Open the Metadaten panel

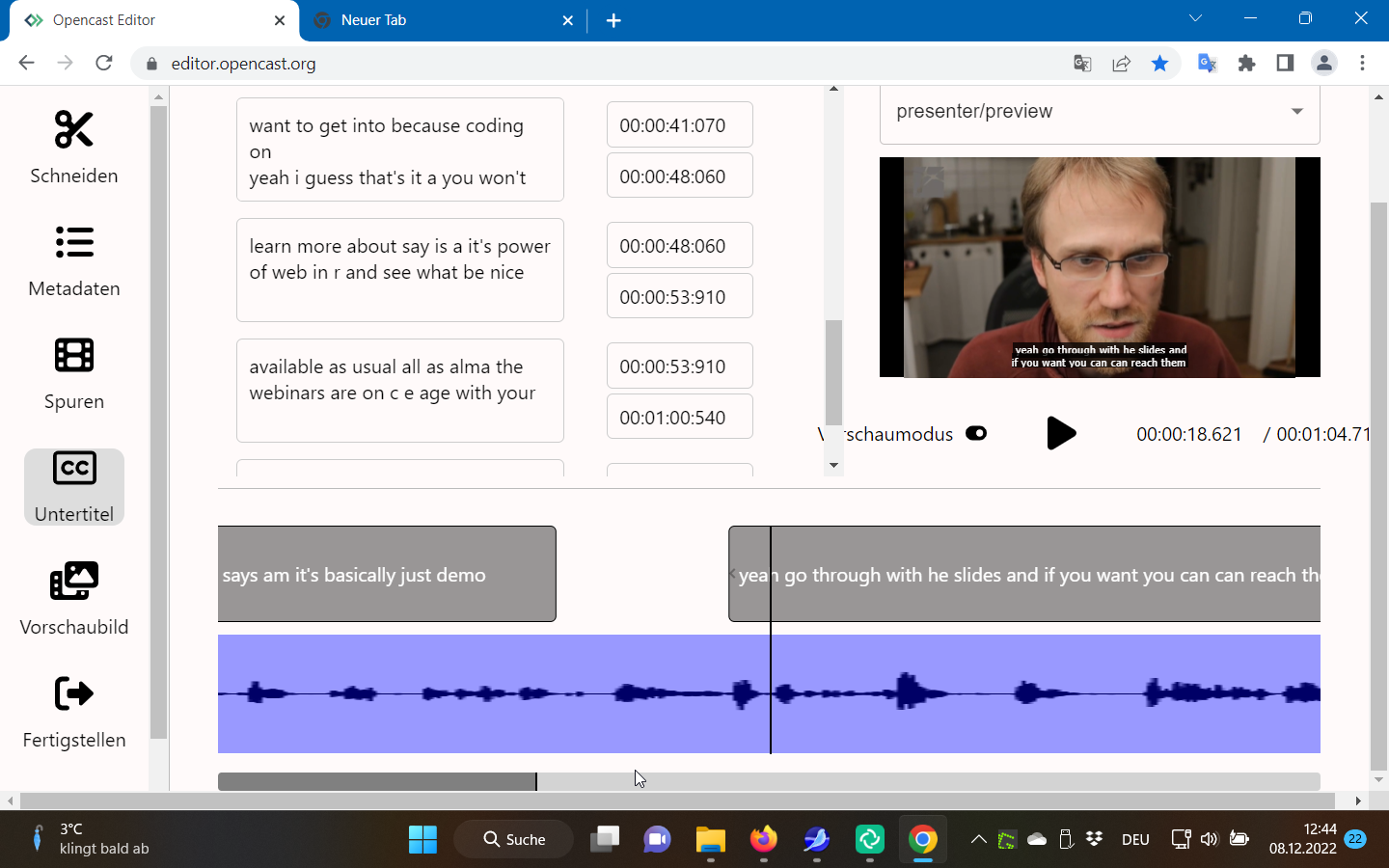coord(73,261)
